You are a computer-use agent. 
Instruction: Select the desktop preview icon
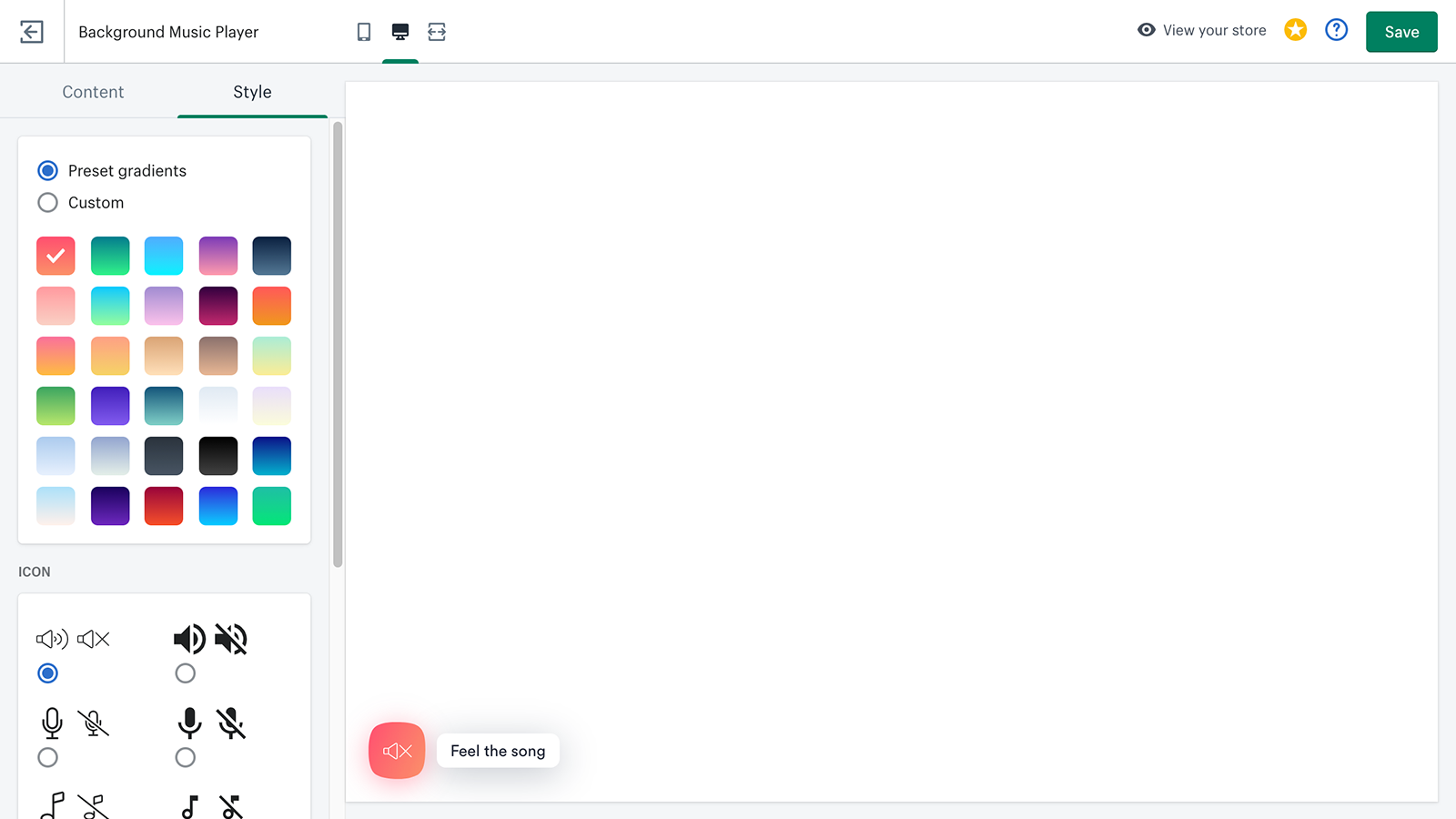pyautogui.click(x=400, y=32)
